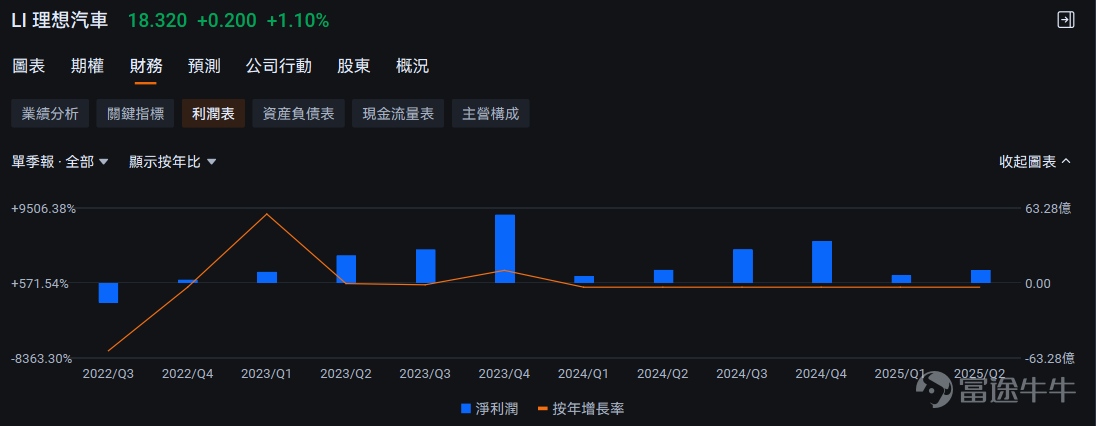Screen dimensions: 1096x426
Task: Toggle the 淨利潤 legend entry
Action: [x=489, y=409]
